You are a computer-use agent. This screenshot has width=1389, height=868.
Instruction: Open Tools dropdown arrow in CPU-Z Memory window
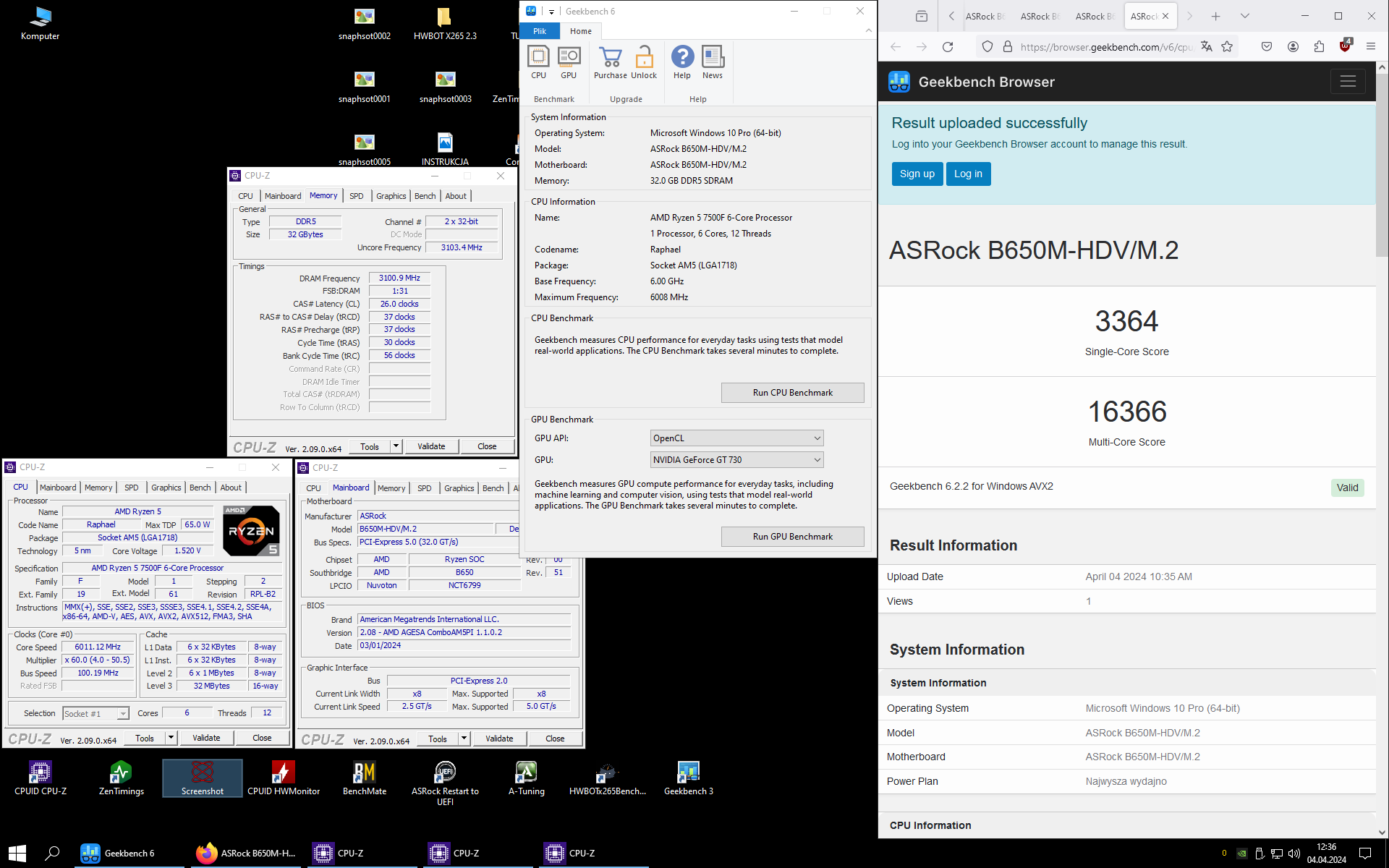pyautogui.click(x=396, y=446)
